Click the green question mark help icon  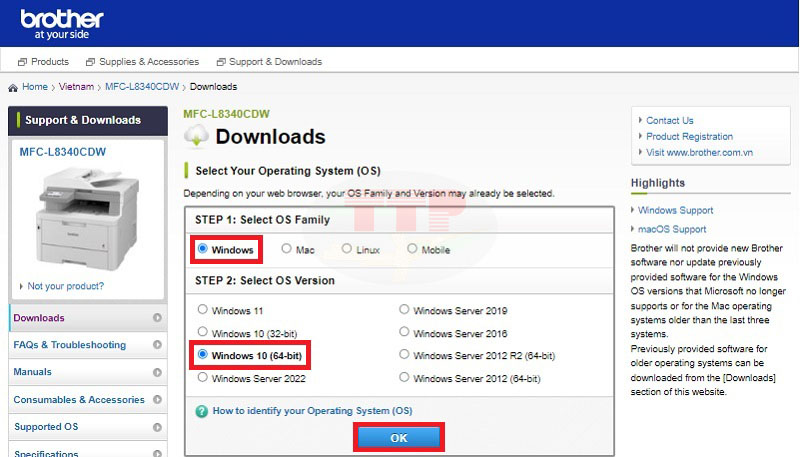[x=202, y=411]
